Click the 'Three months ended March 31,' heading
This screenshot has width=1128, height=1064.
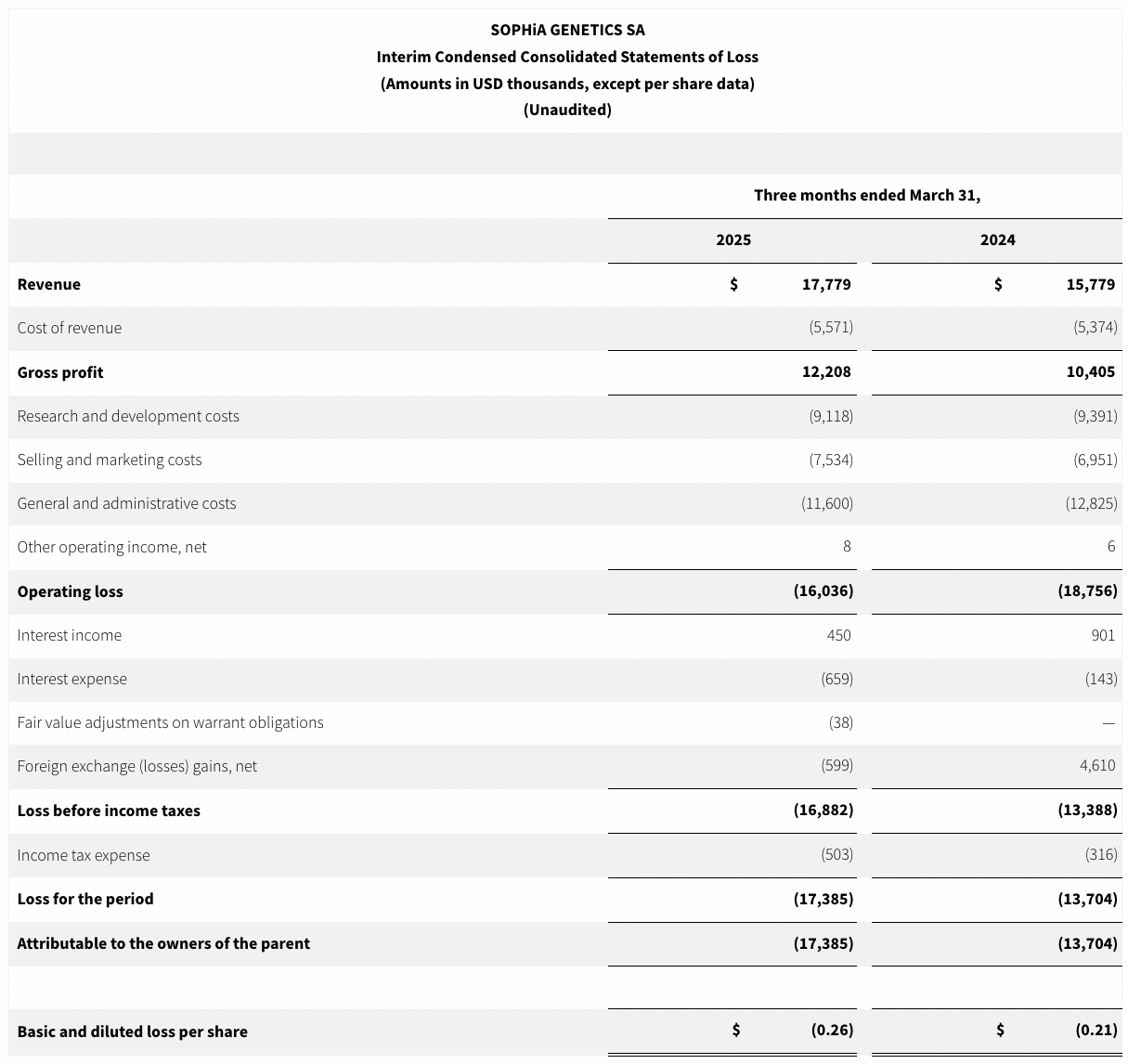click(x=866, y=195)
